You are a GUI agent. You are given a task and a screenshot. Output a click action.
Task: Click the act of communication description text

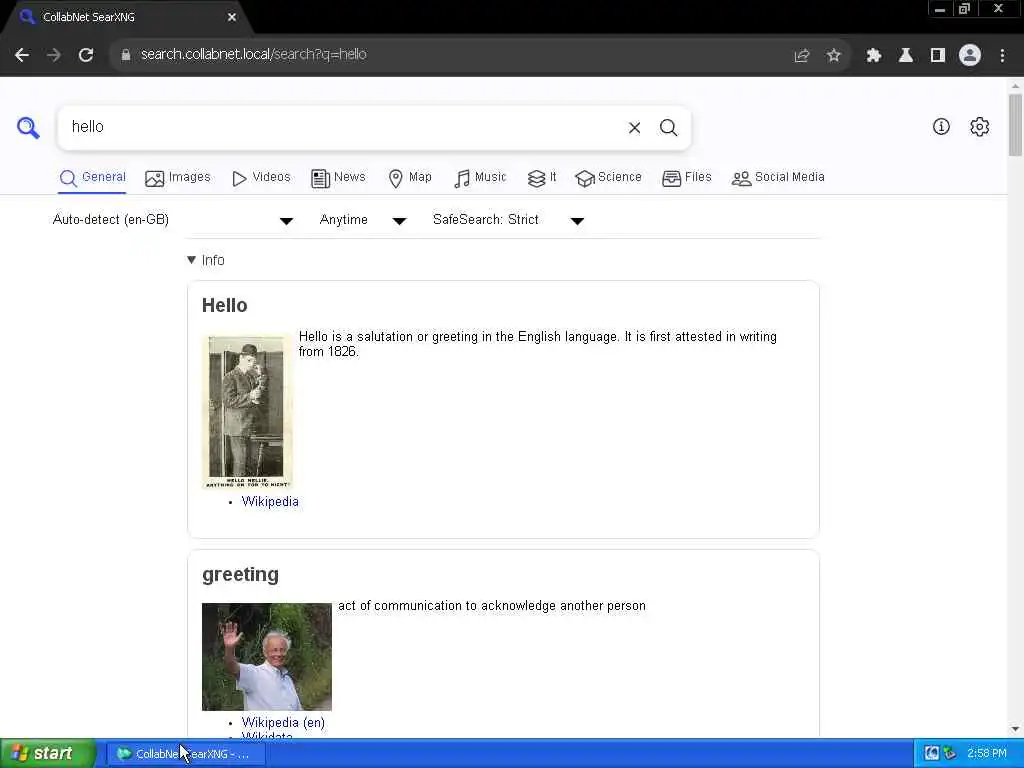492,606
